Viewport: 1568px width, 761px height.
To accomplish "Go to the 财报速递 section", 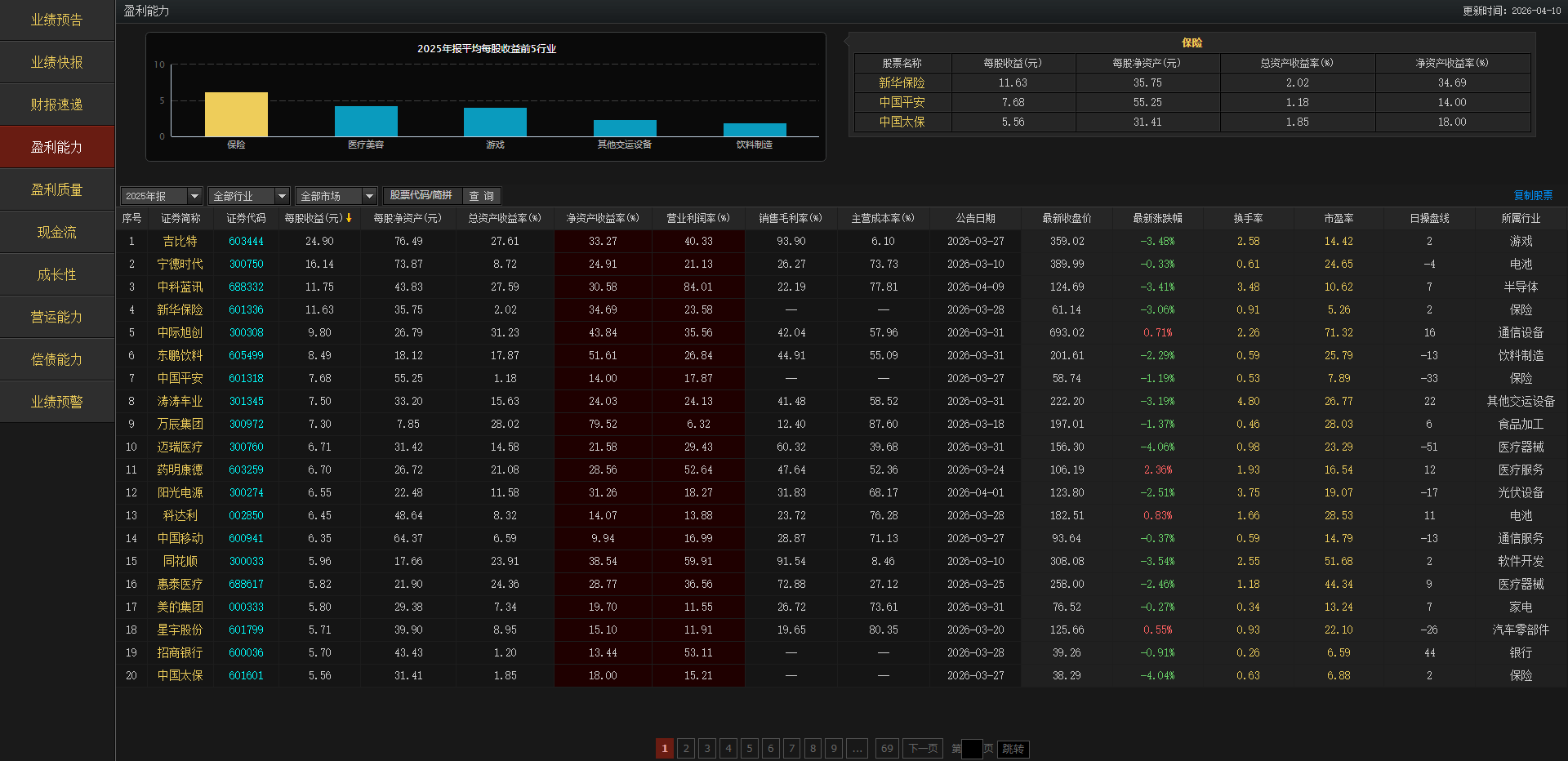I will [x=57, y=105].
